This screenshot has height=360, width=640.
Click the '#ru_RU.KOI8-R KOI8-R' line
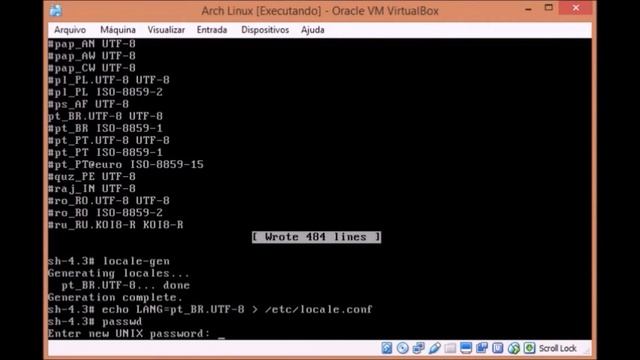tap(116, 225)
